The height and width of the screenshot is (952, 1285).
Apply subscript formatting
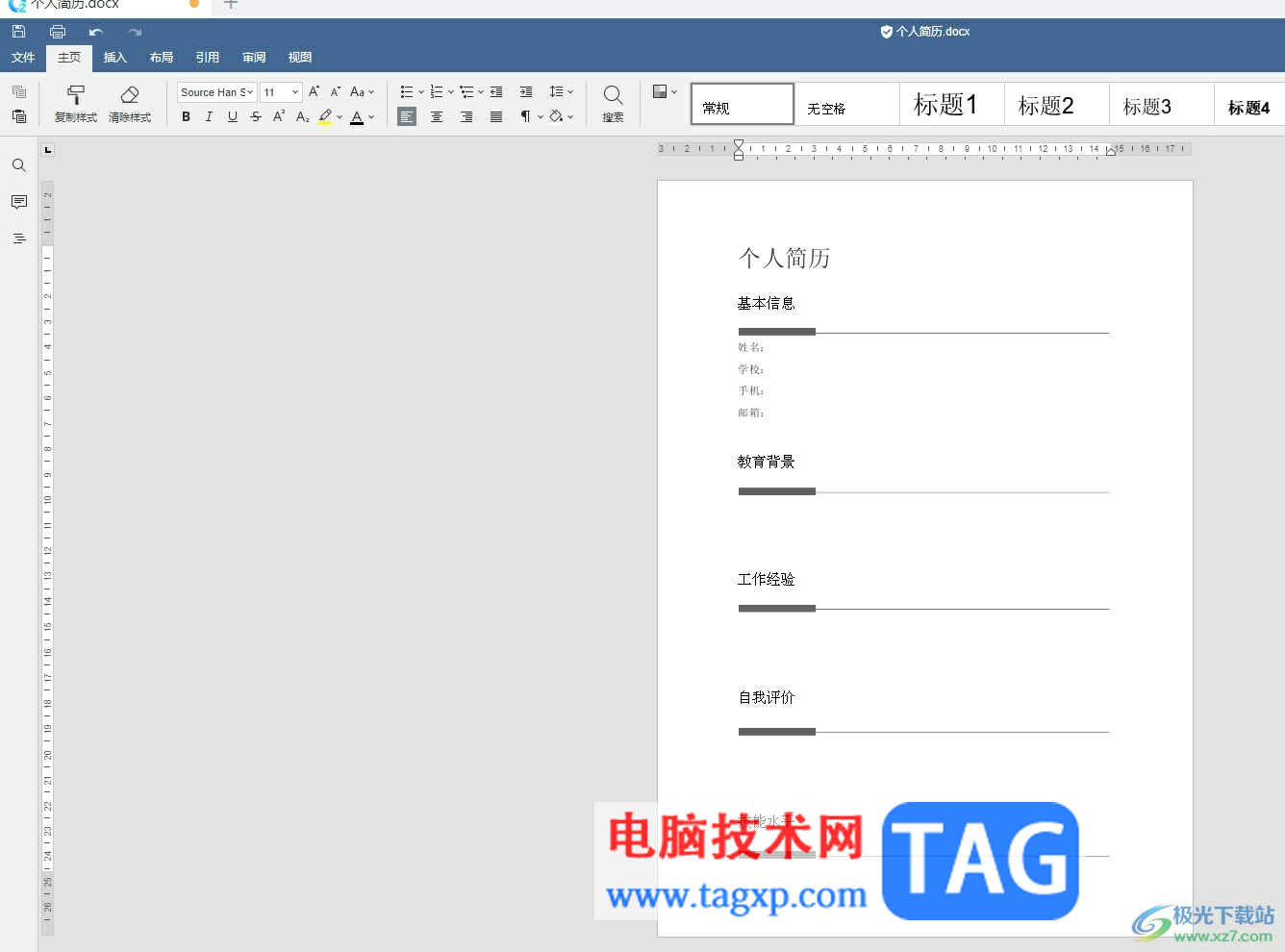click(x=302, y=116)
